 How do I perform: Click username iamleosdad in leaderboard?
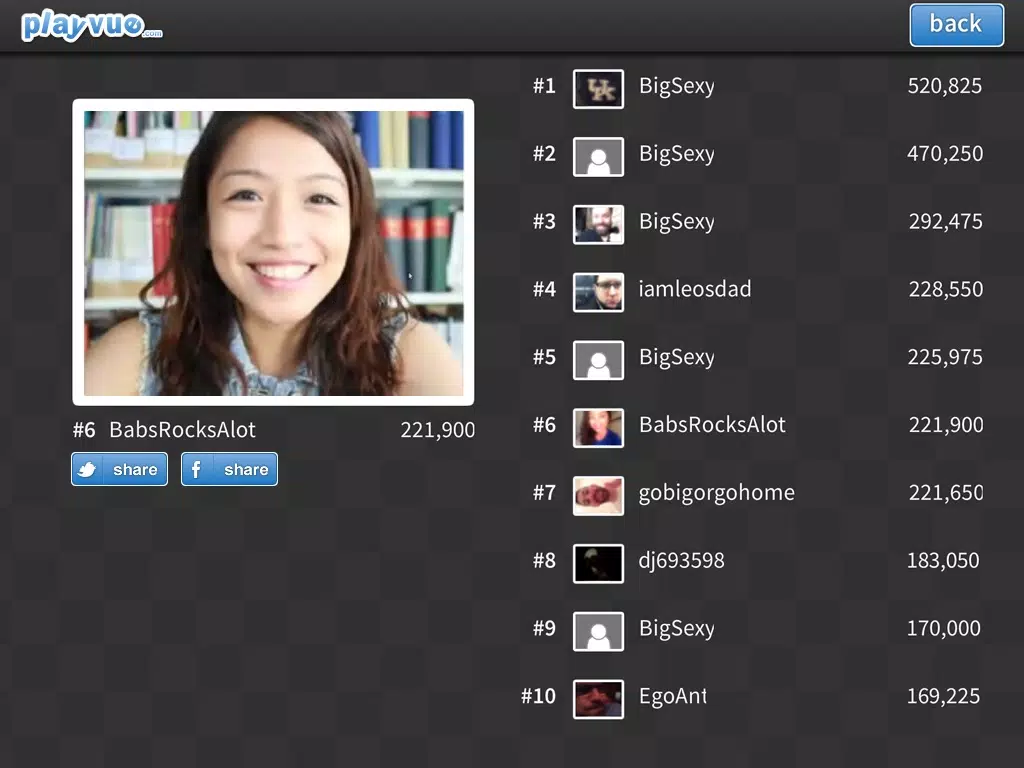tap(695, 289)
